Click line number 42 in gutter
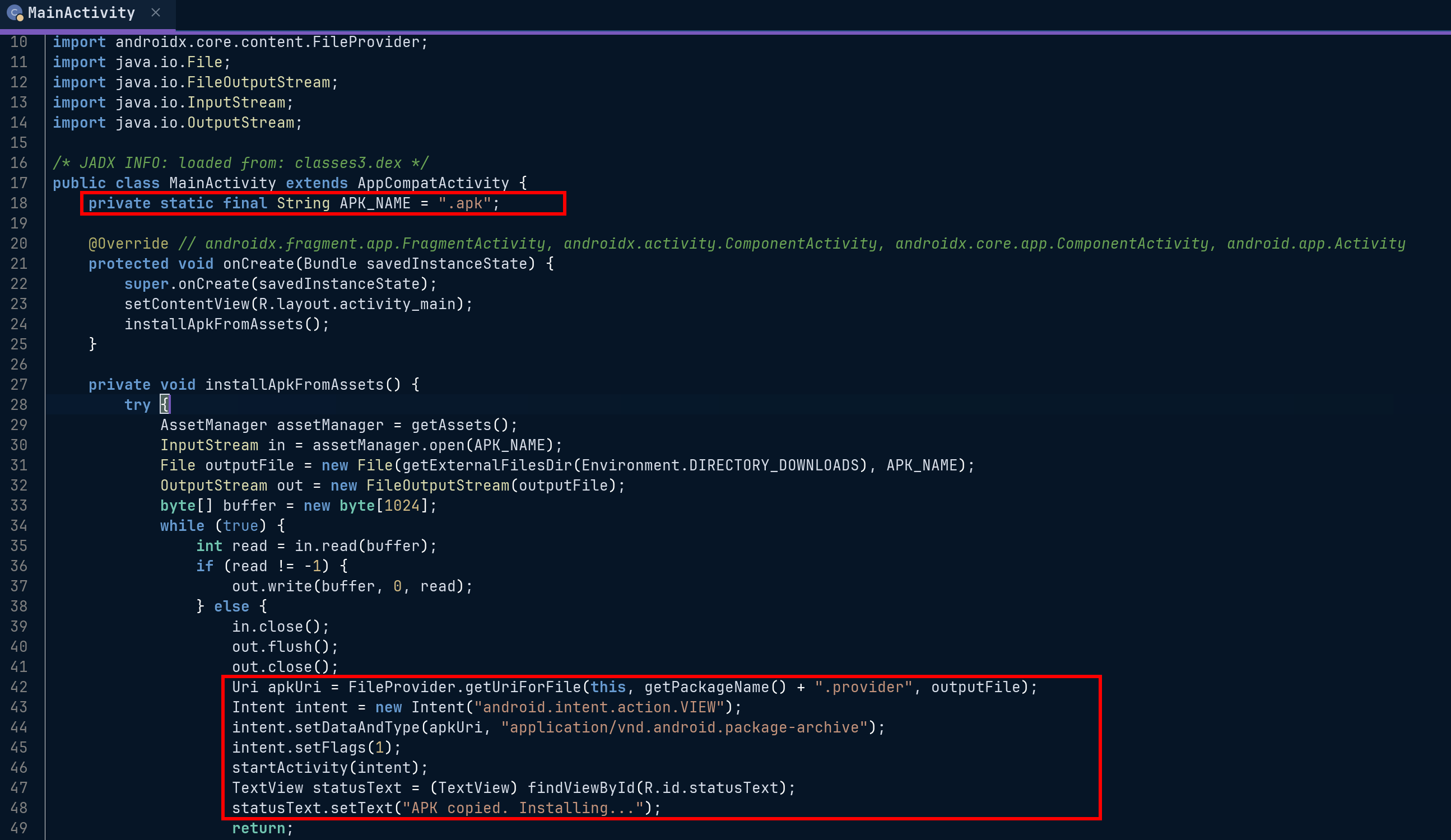The height and width of the screenshot is (840, 1451). 18,687
